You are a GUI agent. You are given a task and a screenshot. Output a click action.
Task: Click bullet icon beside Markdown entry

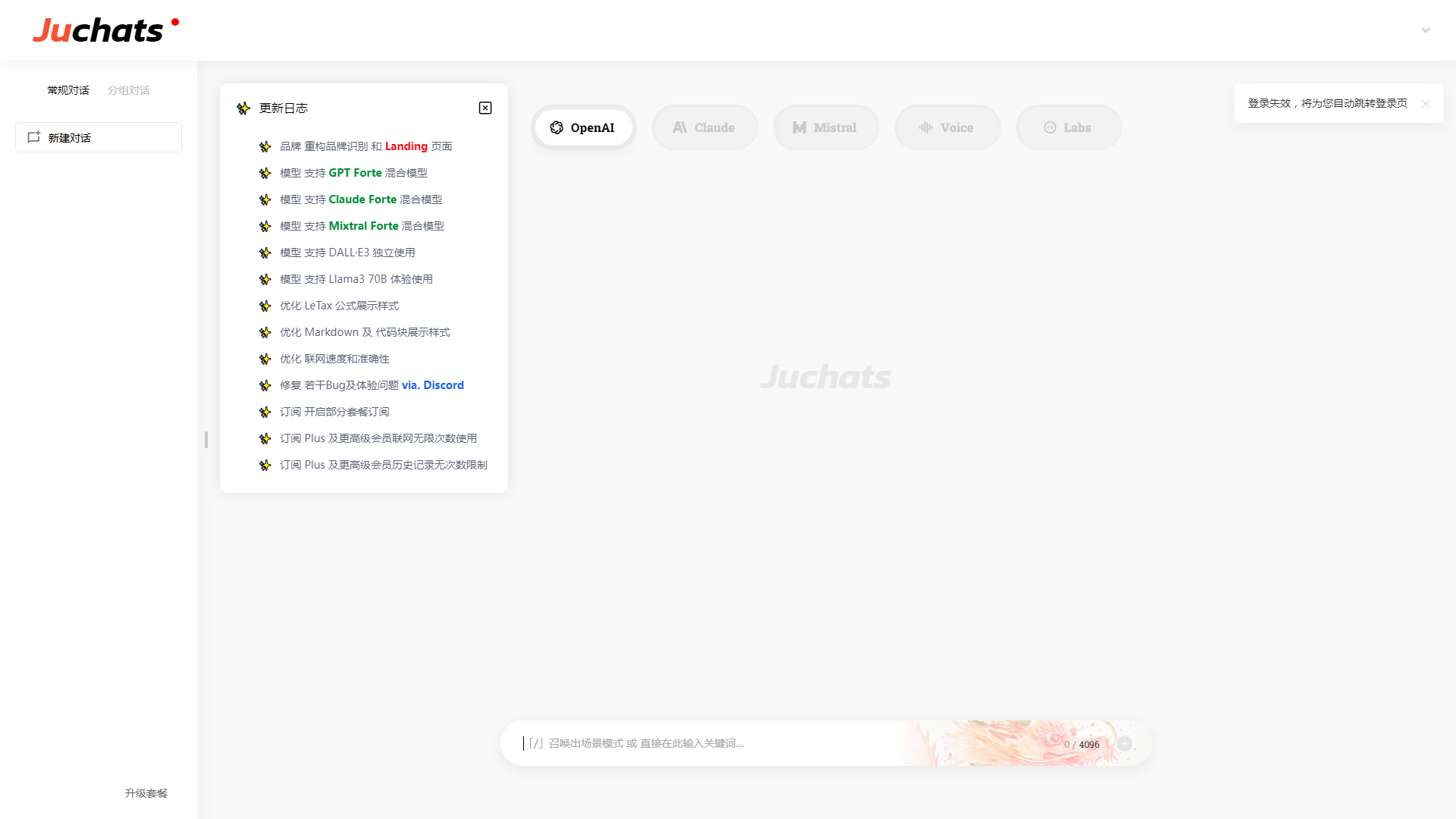tap(265, 333)
